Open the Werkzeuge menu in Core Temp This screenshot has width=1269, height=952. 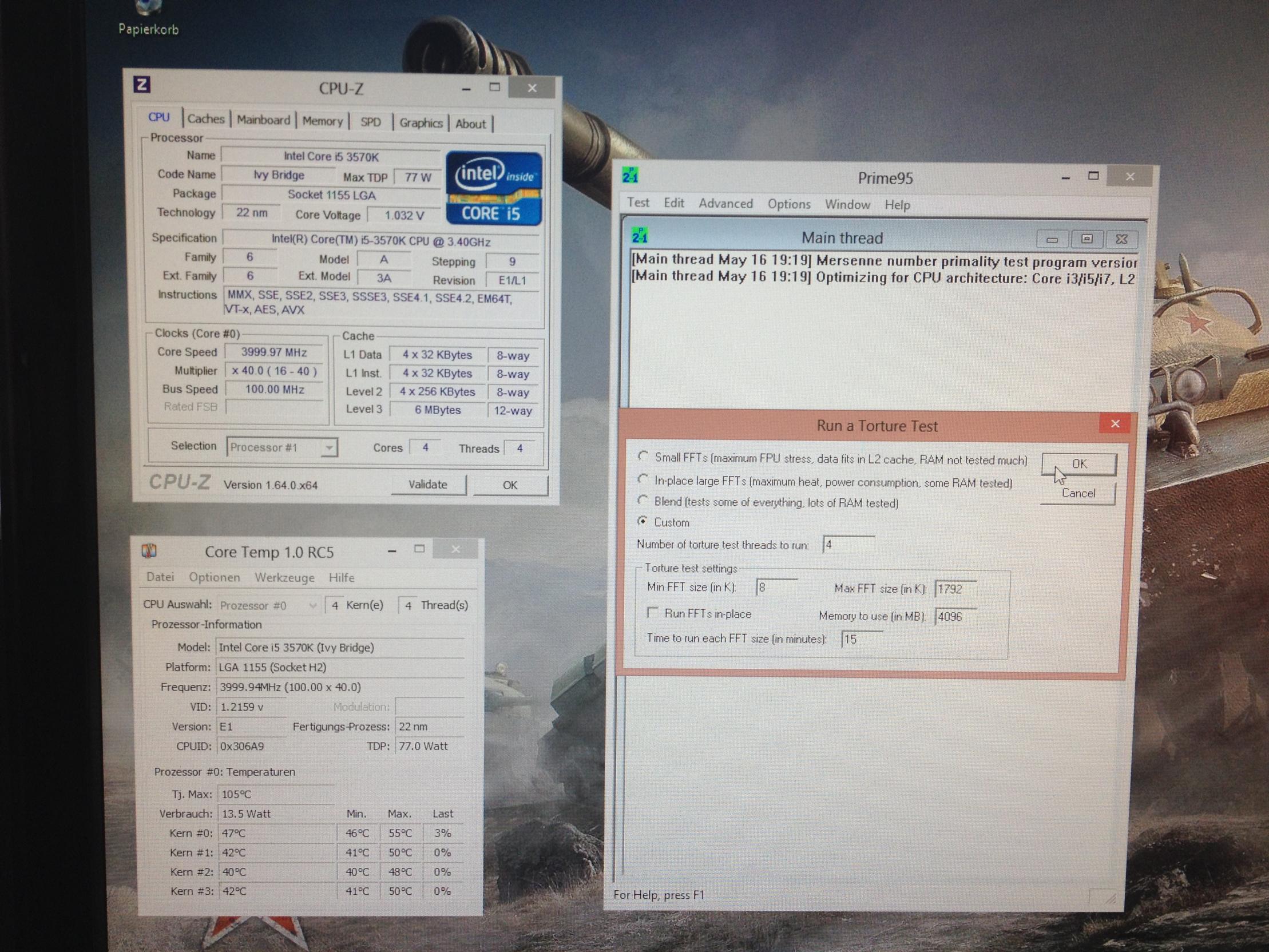tap(284, 577)
